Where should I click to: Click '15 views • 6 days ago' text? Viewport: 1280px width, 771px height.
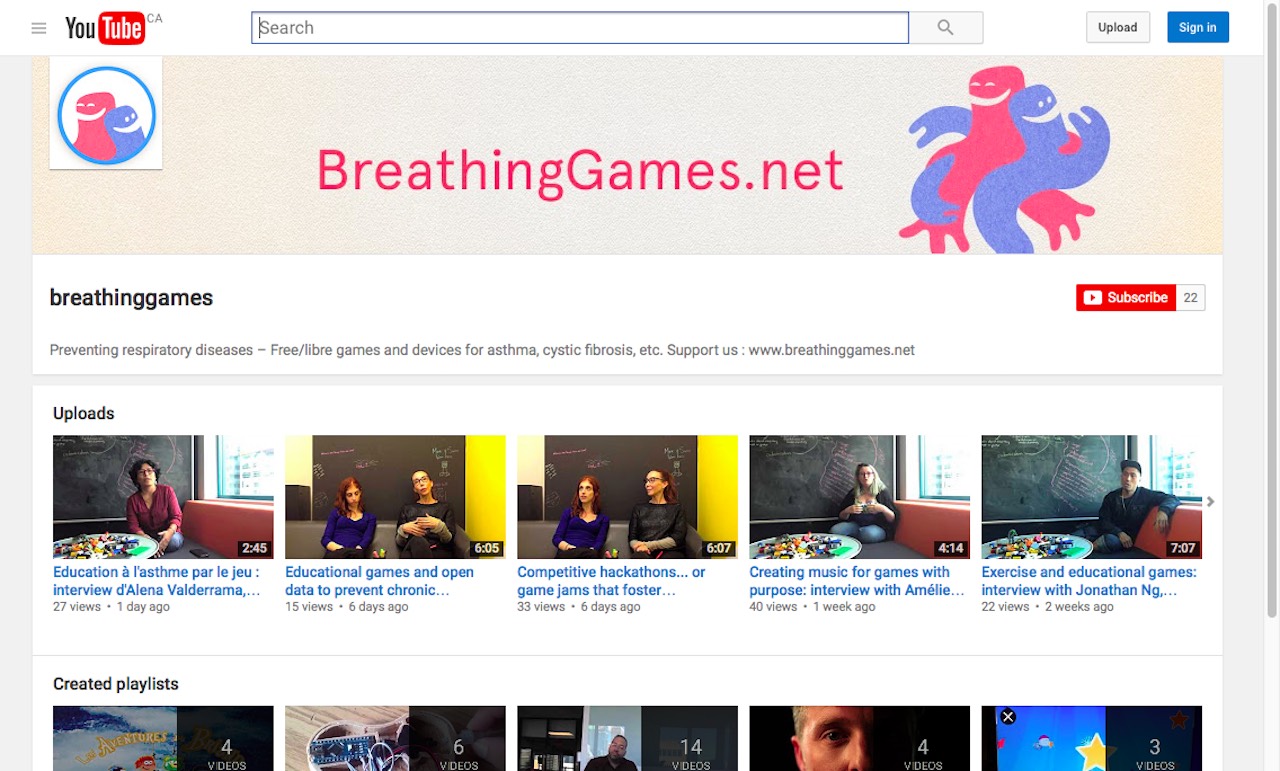[346, 607]
